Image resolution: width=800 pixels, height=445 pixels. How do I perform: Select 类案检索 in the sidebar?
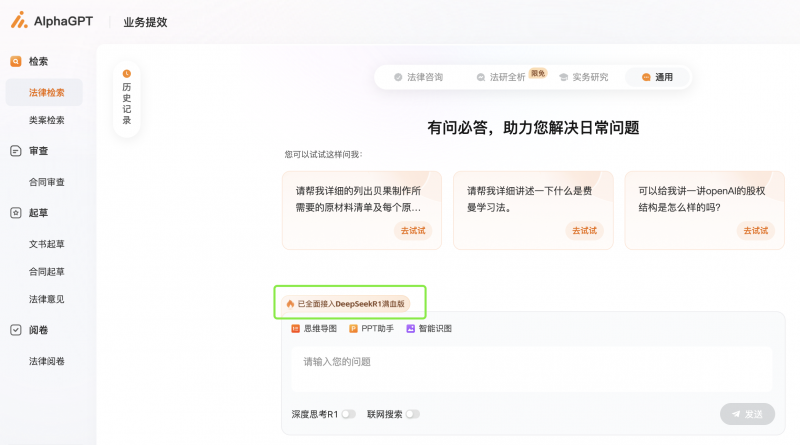click(x=46, y=120)
